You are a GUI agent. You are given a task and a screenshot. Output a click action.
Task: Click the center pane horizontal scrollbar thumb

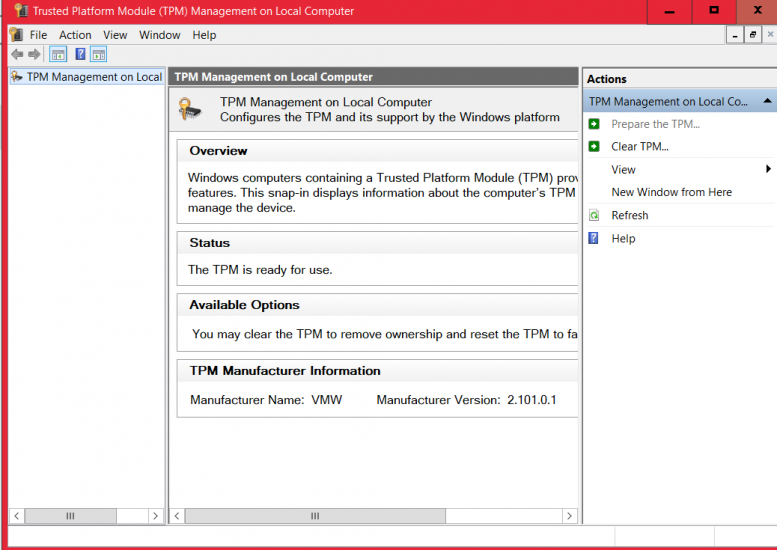coord(314,516)
